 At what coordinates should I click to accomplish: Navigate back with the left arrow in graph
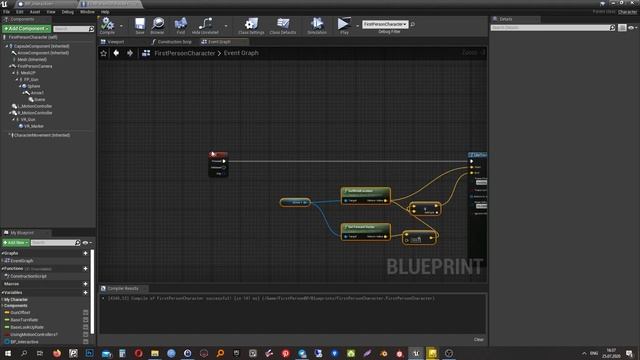tap(116, 53)
